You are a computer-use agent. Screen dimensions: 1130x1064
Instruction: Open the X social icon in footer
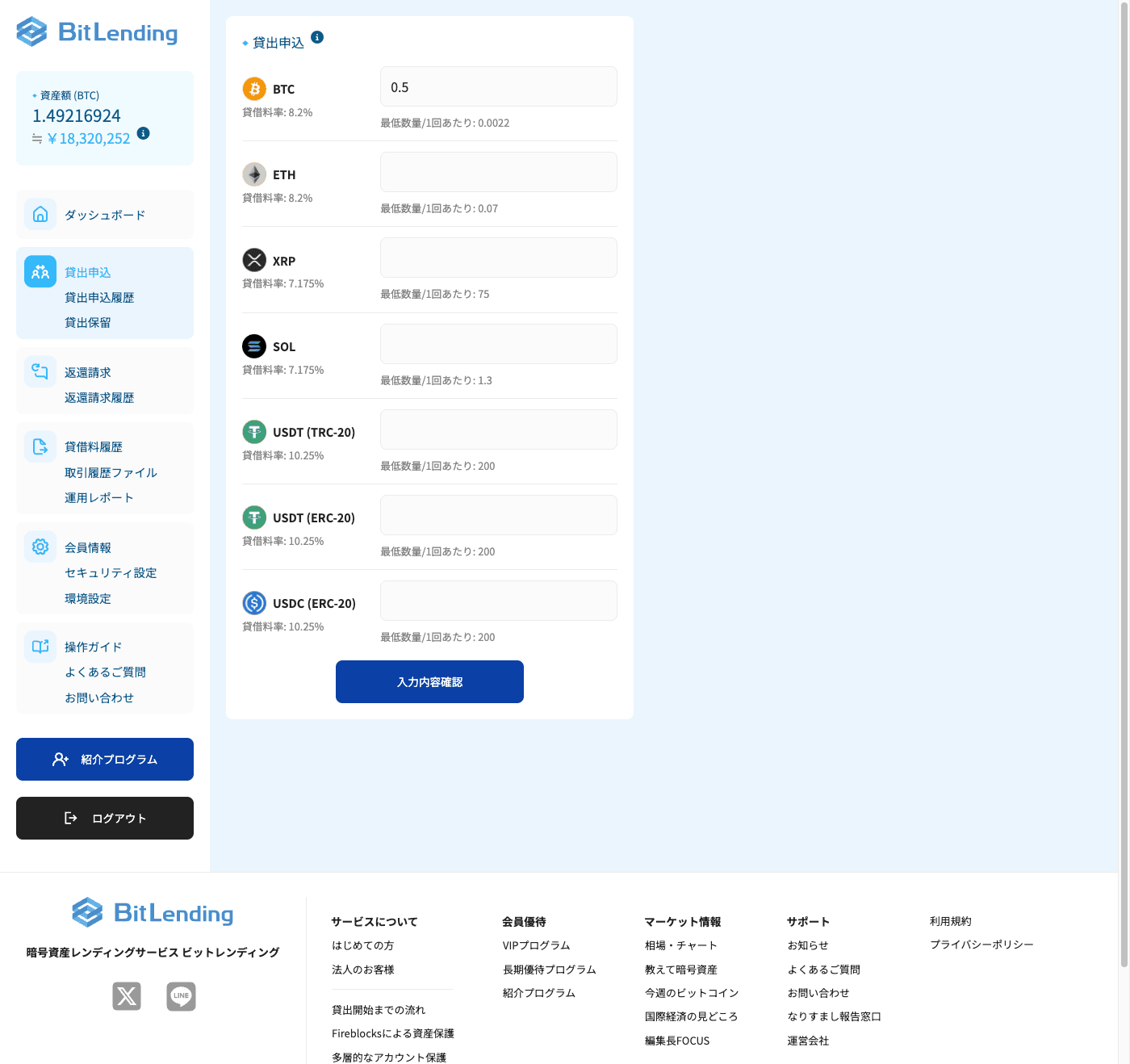pos(127,996)
